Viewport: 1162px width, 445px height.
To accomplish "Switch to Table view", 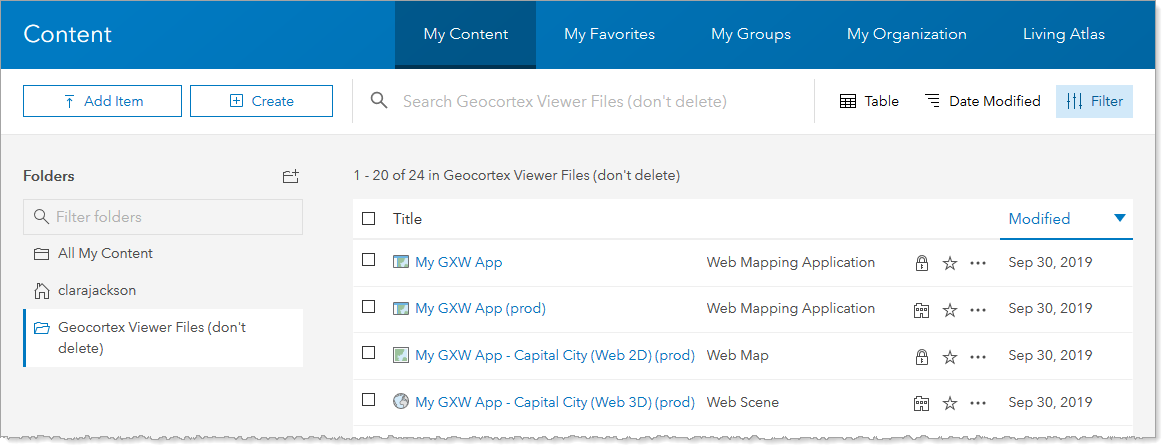I will tap(869, 101).
